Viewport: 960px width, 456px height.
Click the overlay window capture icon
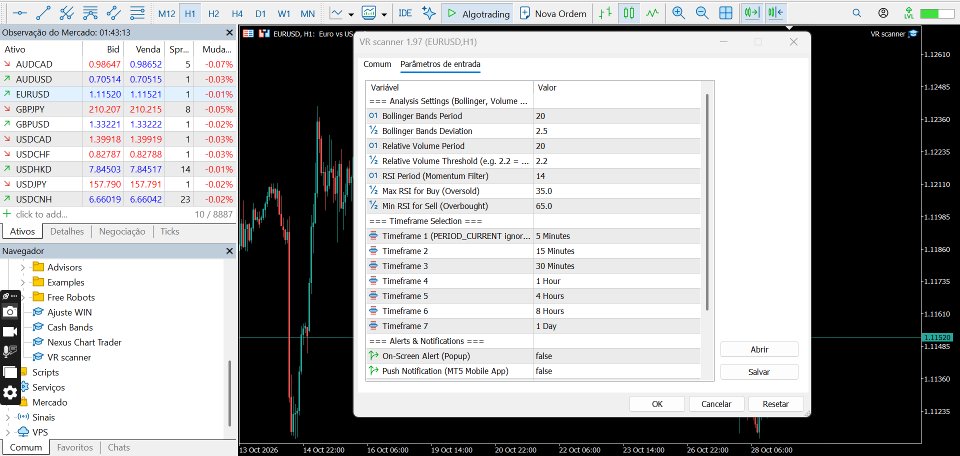pyautogui.click(x=10, y=372)
